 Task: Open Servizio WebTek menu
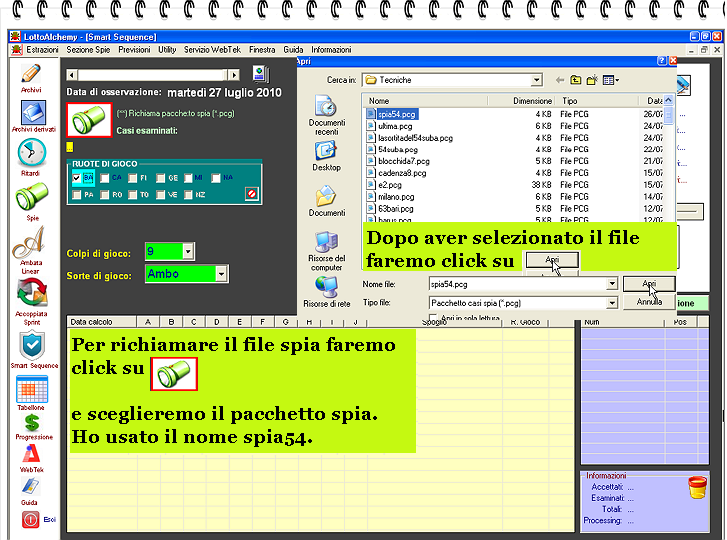click(x=212, y=50)
